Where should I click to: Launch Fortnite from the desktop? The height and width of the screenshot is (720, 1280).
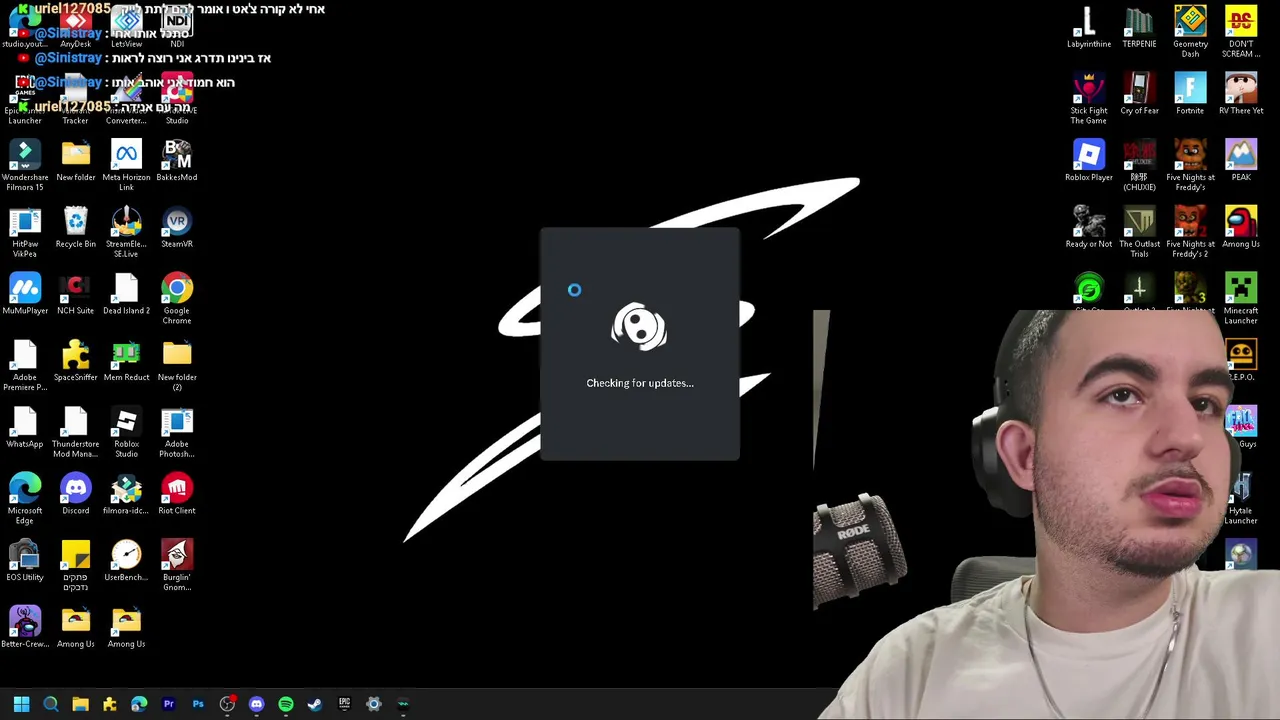pyautogui.click(x=1190, y=94)
